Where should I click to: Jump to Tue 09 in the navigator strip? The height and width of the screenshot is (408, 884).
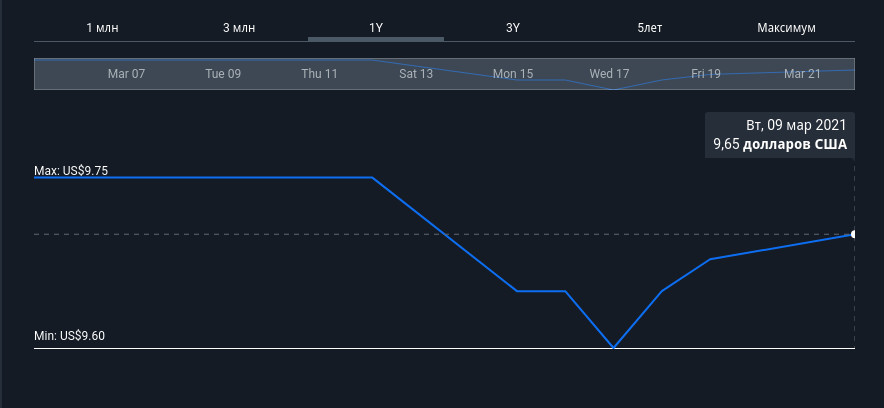223,74
